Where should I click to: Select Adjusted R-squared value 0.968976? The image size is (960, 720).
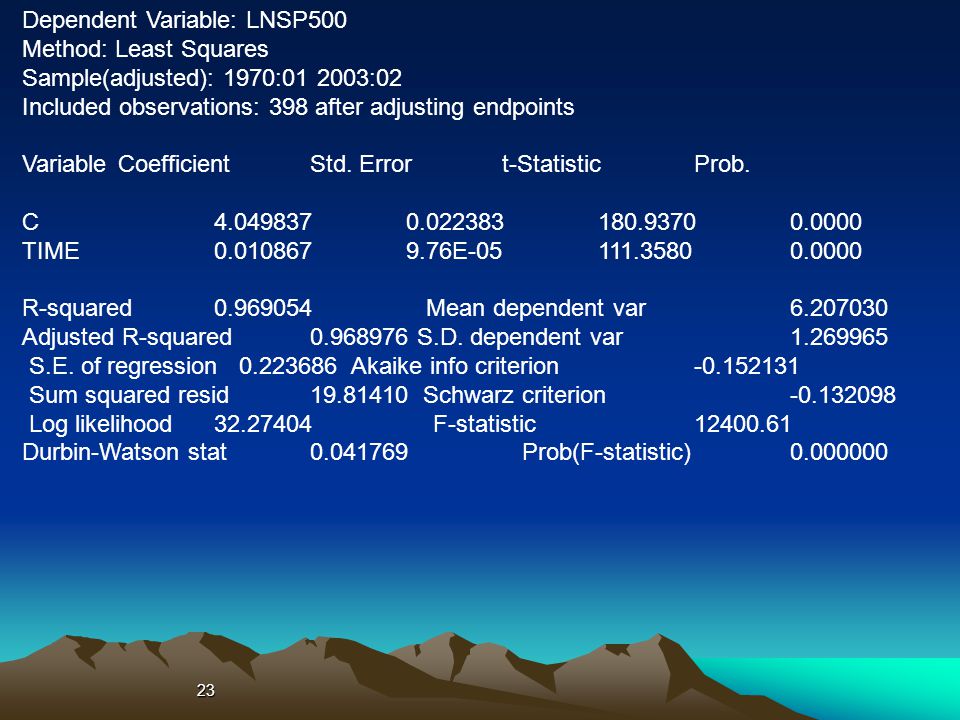point(359,337)
